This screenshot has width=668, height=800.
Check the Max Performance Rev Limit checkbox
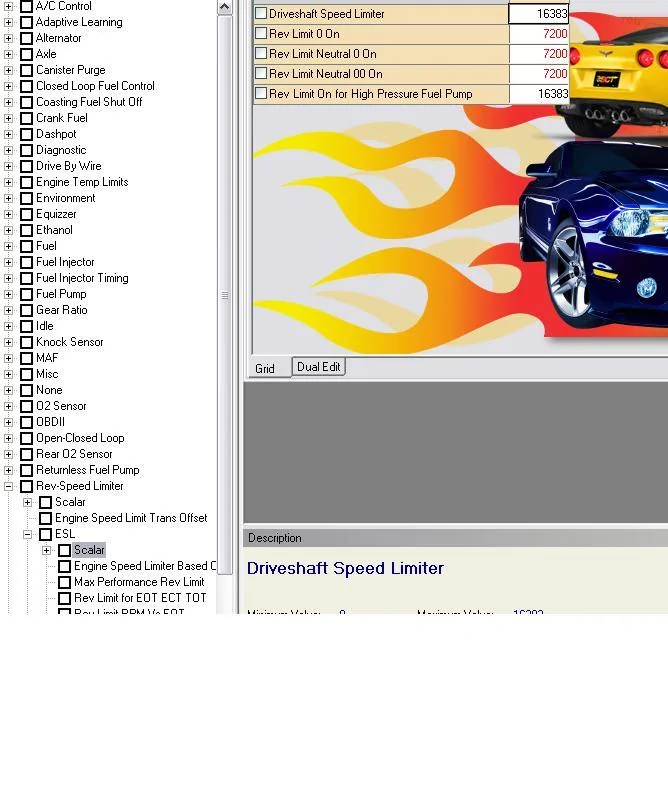(64, 582)
